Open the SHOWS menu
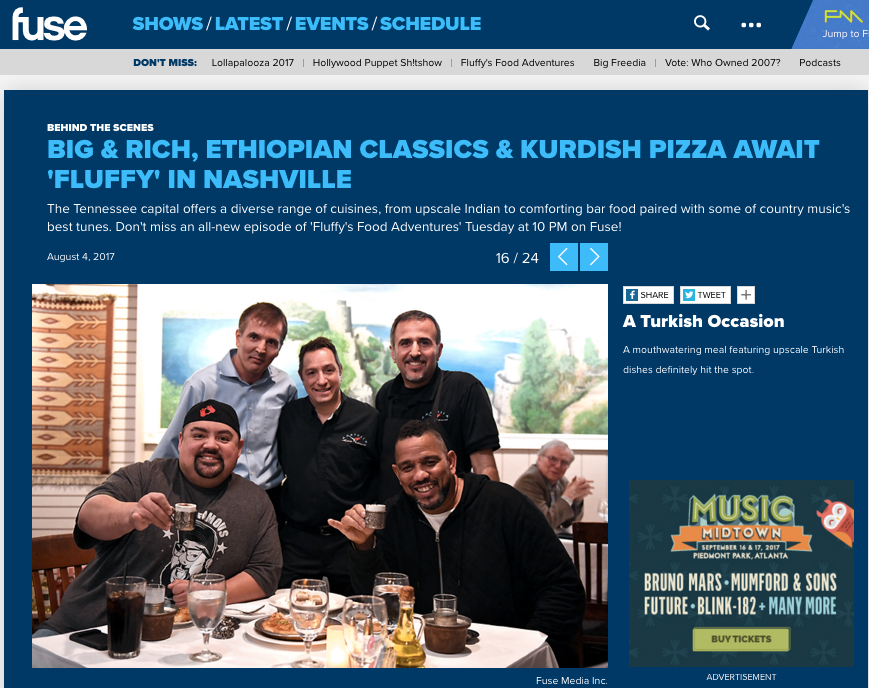 click(x=167, y=24)
